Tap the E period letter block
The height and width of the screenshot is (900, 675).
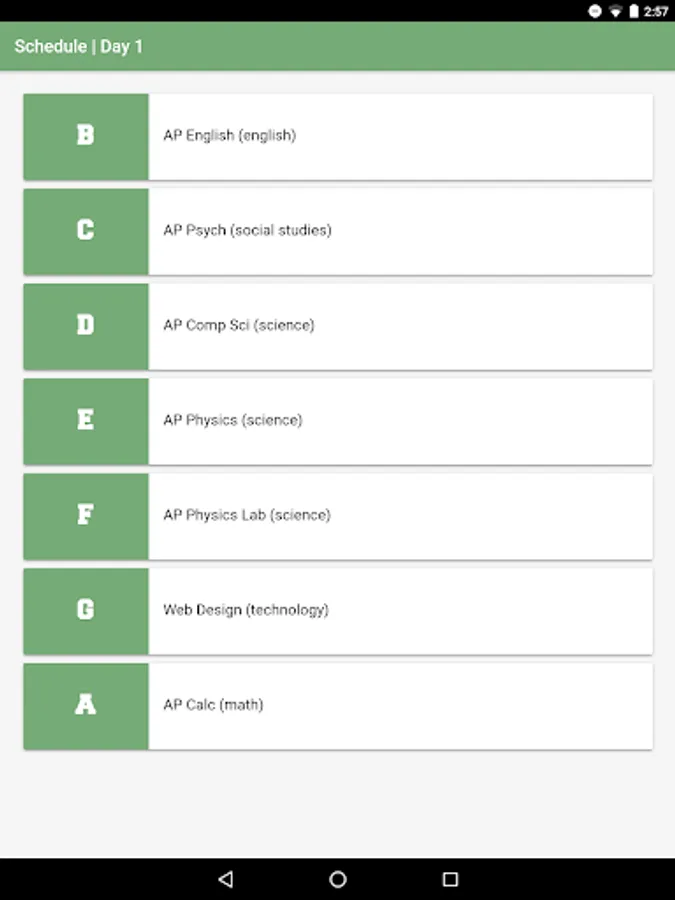click(86, 421)
